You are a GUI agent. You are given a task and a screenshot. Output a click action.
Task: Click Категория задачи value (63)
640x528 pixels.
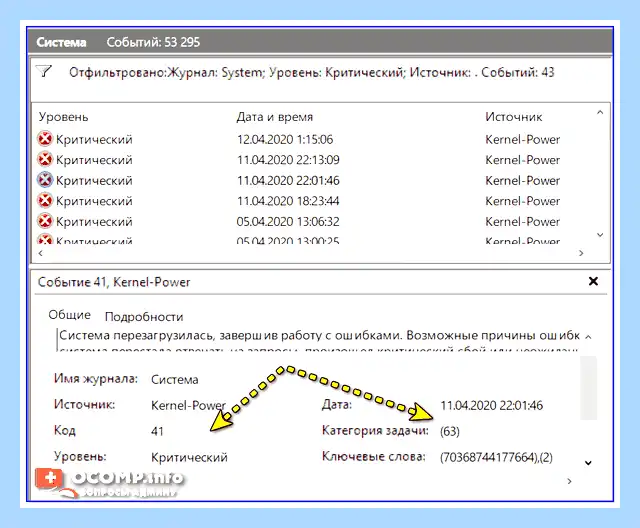450,431
